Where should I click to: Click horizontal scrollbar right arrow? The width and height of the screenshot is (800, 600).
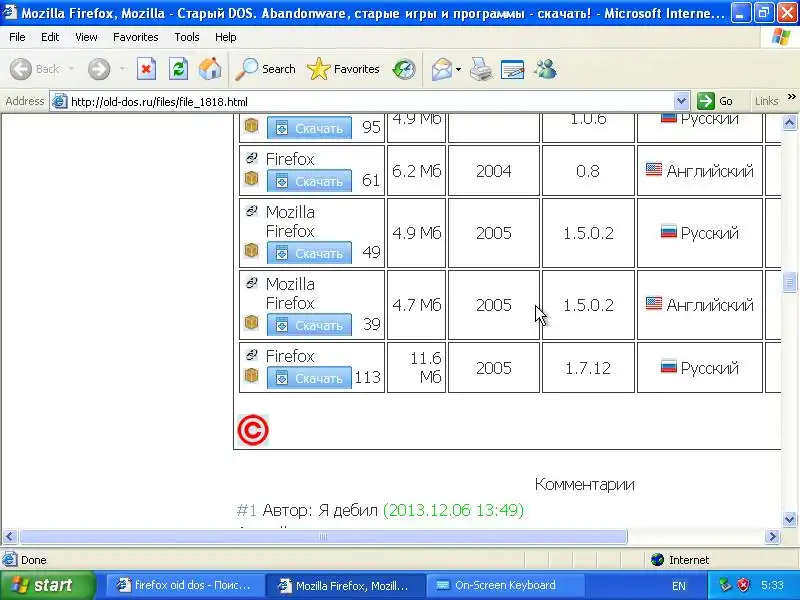click(x=772, y=537)
